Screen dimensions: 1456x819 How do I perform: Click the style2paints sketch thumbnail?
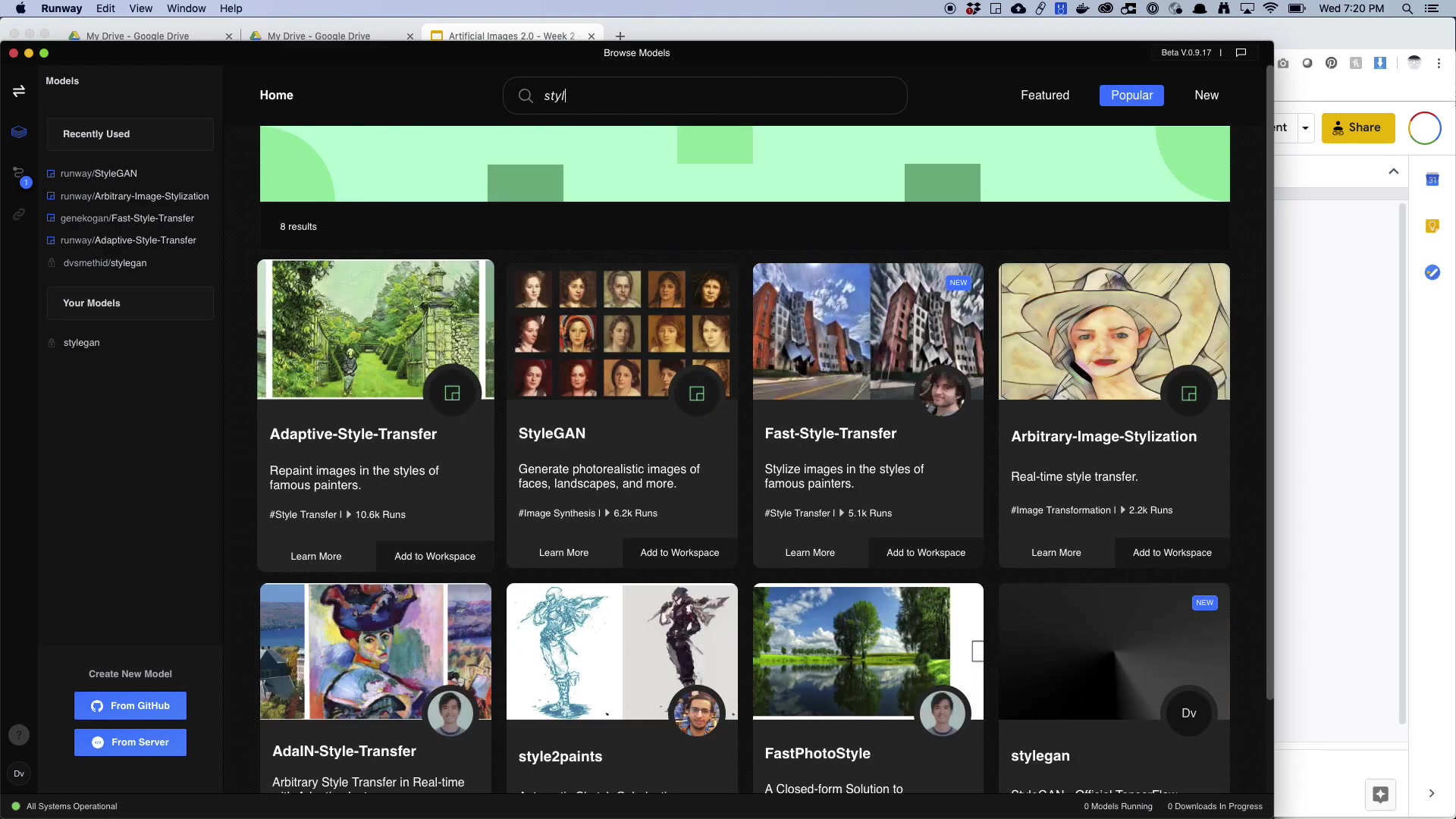click(622, 651)
